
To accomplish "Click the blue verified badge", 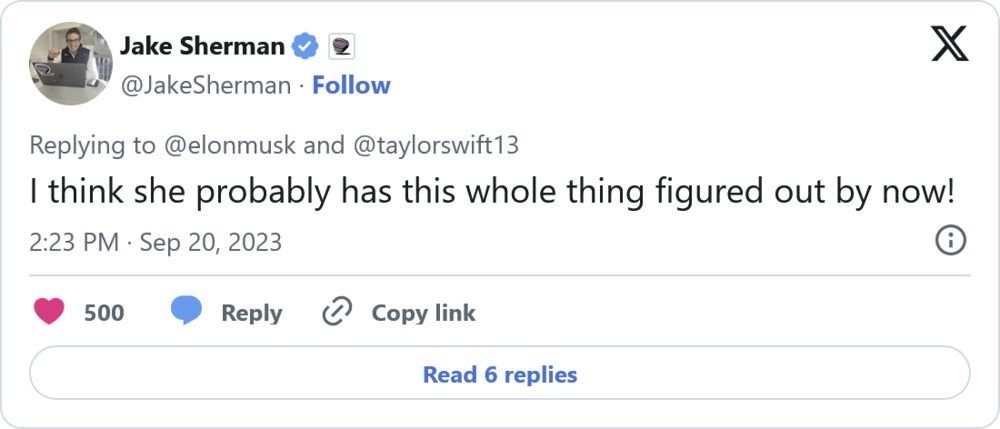I will 305,45.
